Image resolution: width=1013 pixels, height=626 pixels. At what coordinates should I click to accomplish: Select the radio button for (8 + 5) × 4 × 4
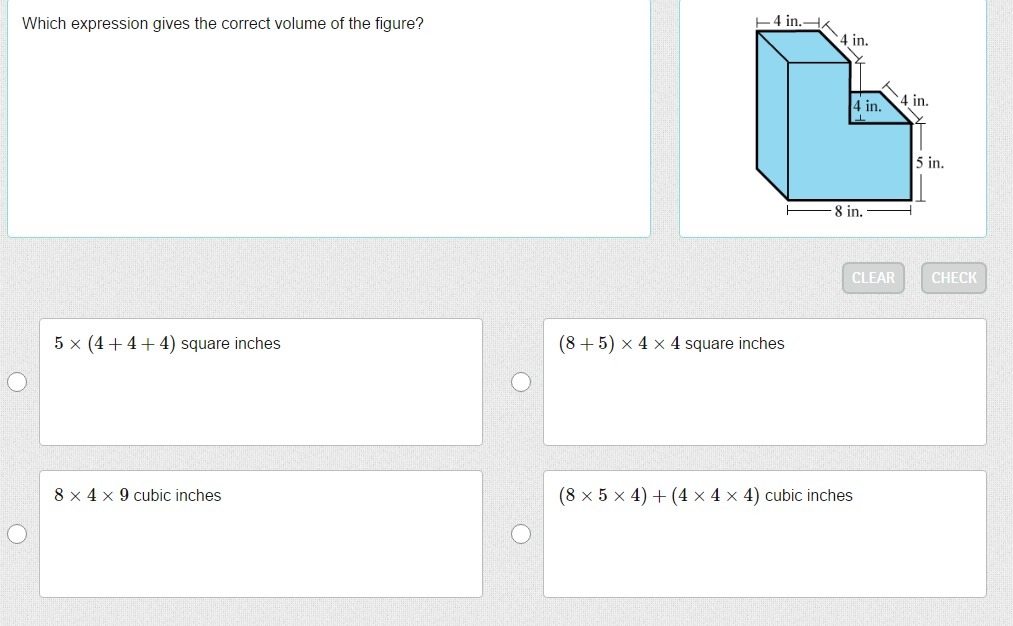[521, 382]
